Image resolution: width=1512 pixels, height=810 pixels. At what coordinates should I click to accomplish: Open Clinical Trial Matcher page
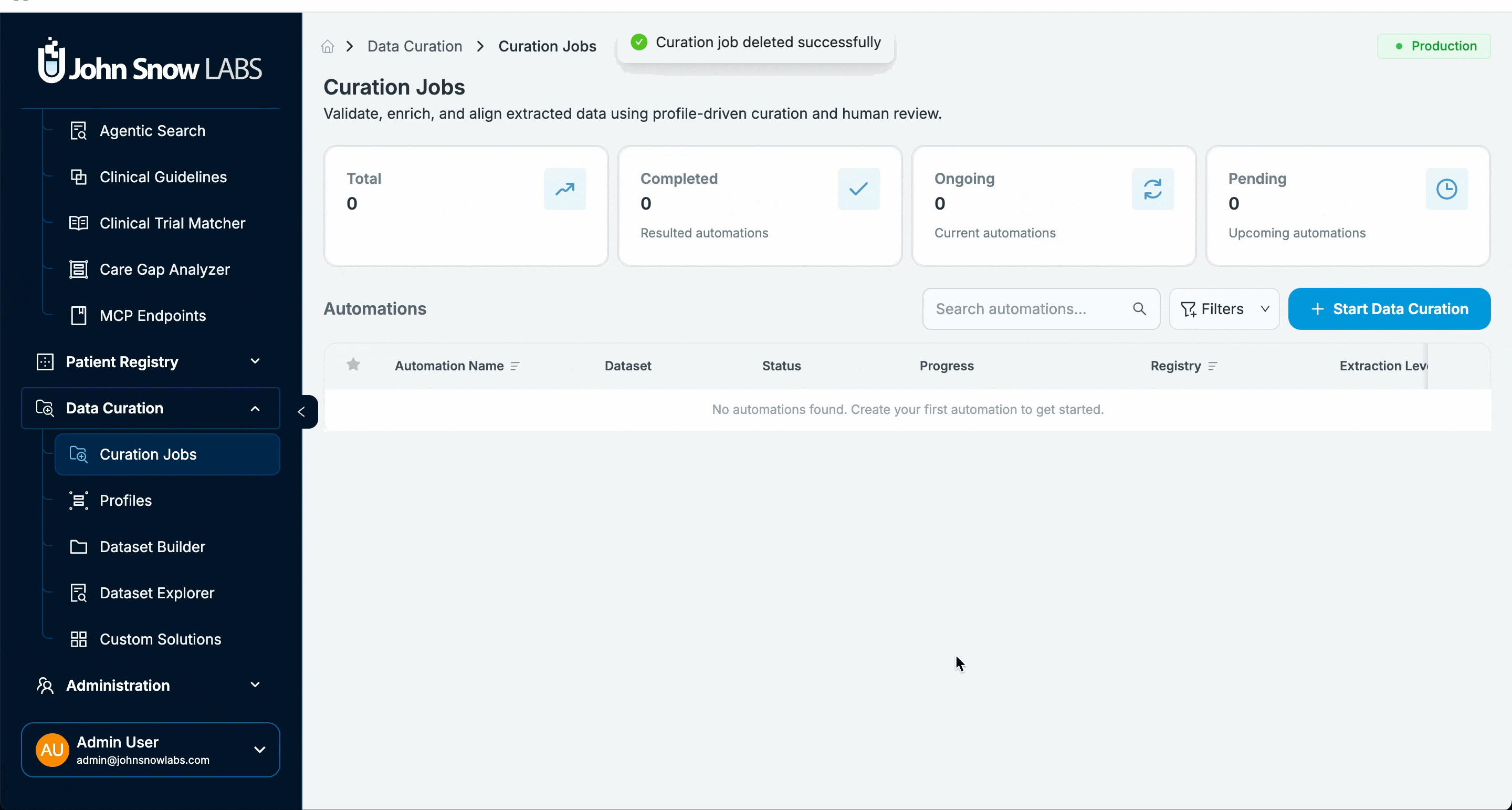[x=173, y=223]
